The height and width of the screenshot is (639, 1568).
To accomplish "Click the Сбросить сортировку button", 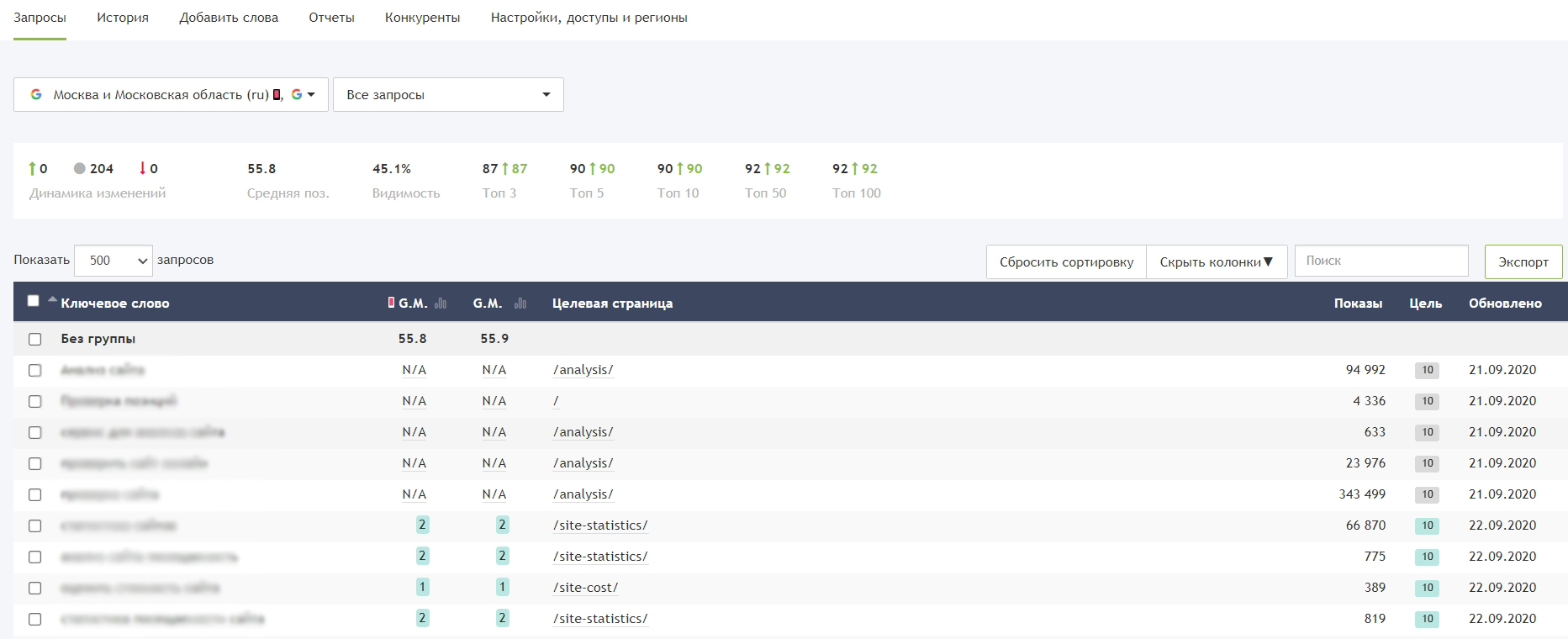I will 1066,262.
